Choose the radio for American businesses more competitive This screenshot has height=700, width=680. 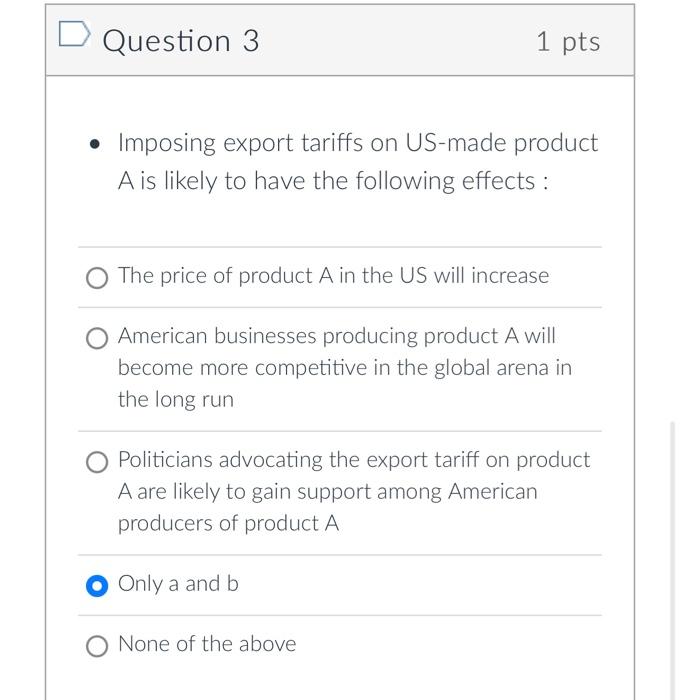tap(98, 337)
